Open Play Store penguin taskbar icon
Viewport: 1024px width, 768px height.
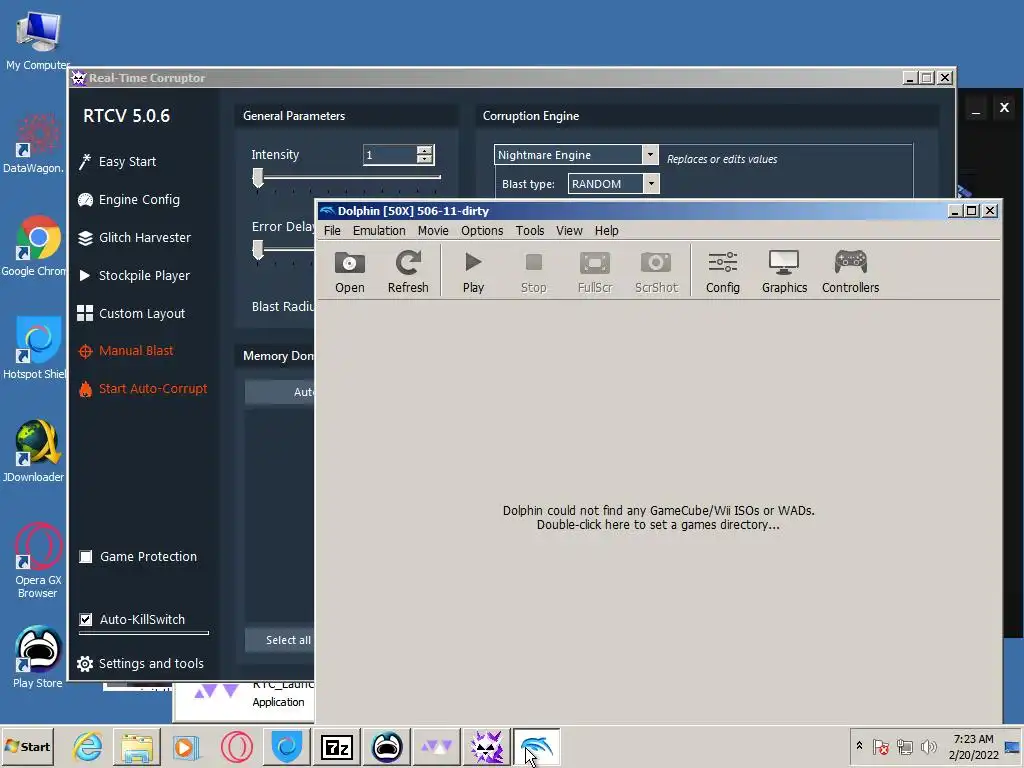tap(387, 746)
